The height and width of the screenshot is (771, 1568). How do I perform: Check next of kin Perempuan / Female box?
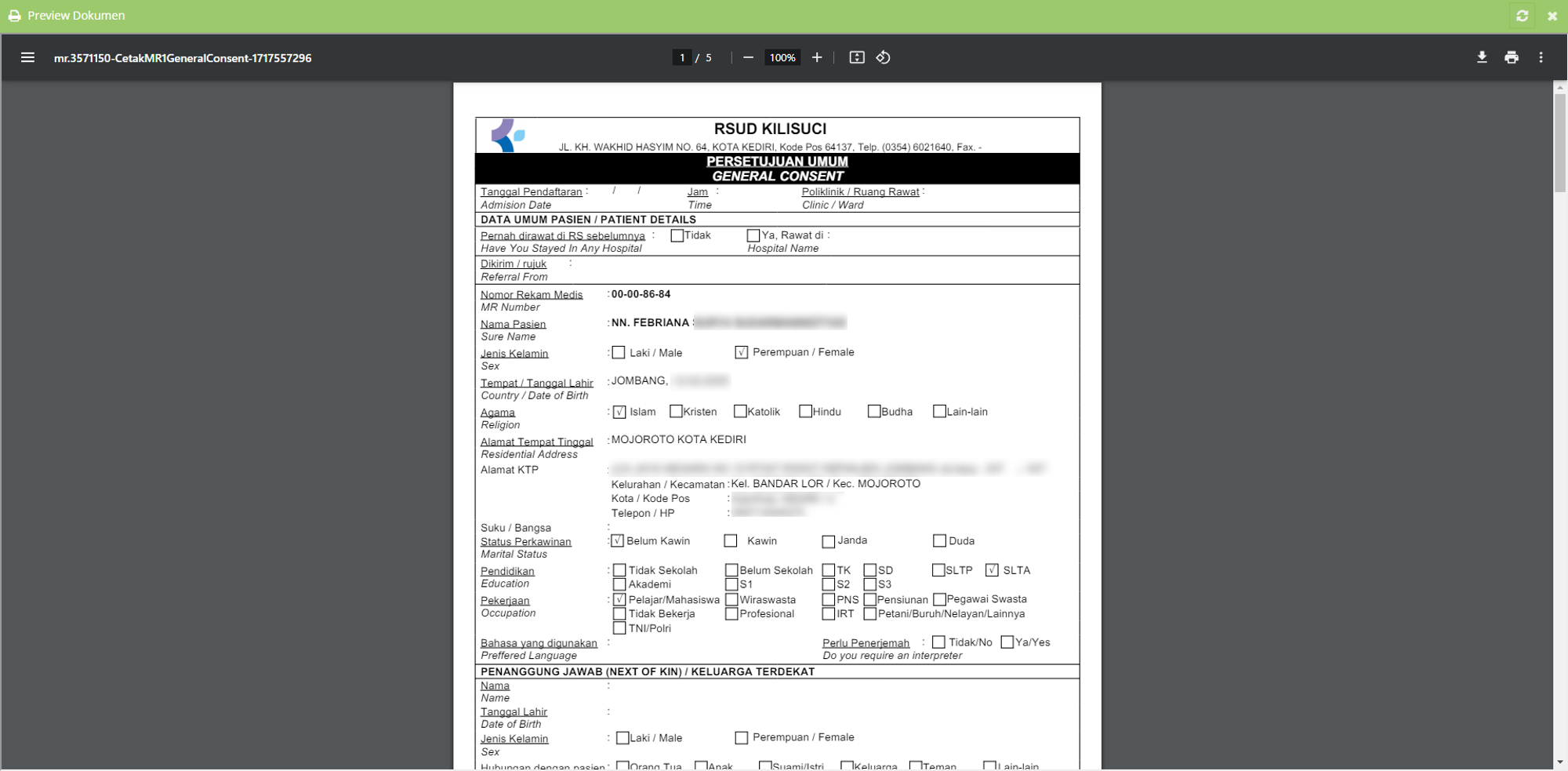pyautogui.click(x=742, y=738)
